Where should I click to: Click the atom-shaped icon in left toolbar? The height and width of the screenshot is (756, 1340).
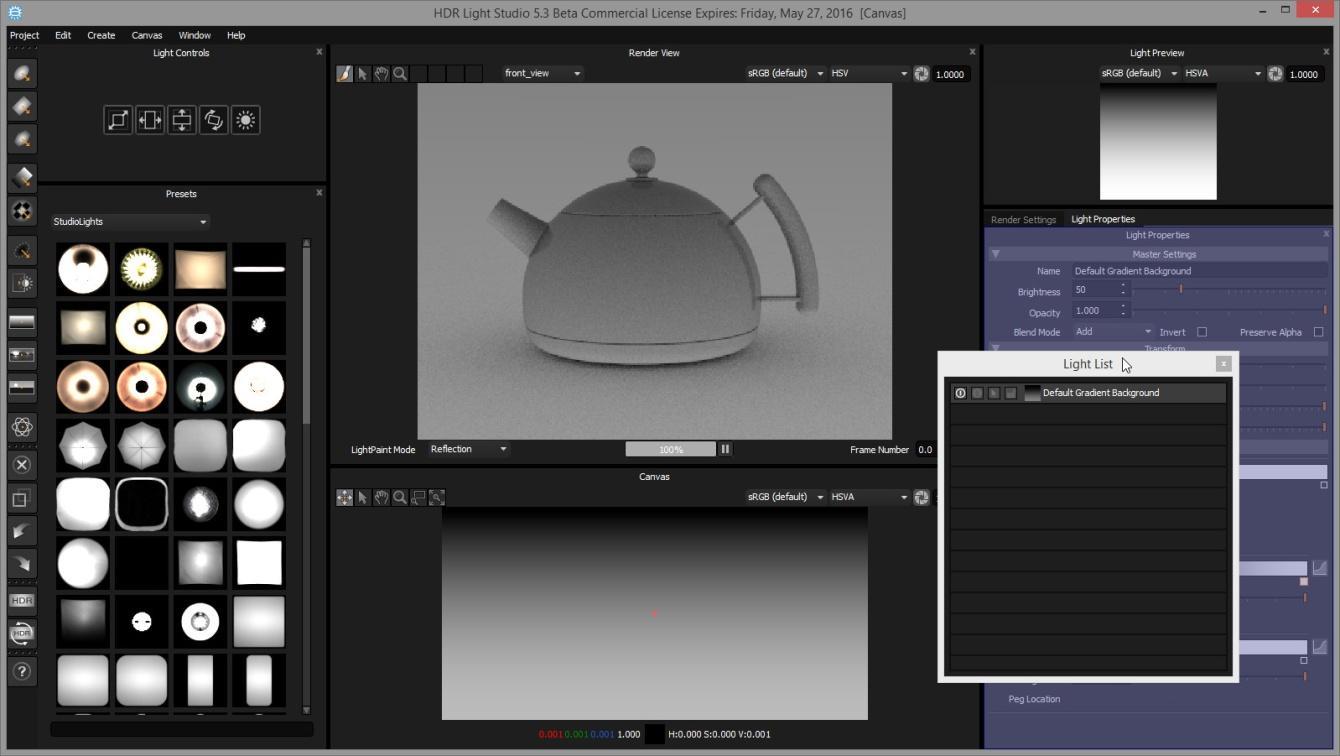coord(22,427)
